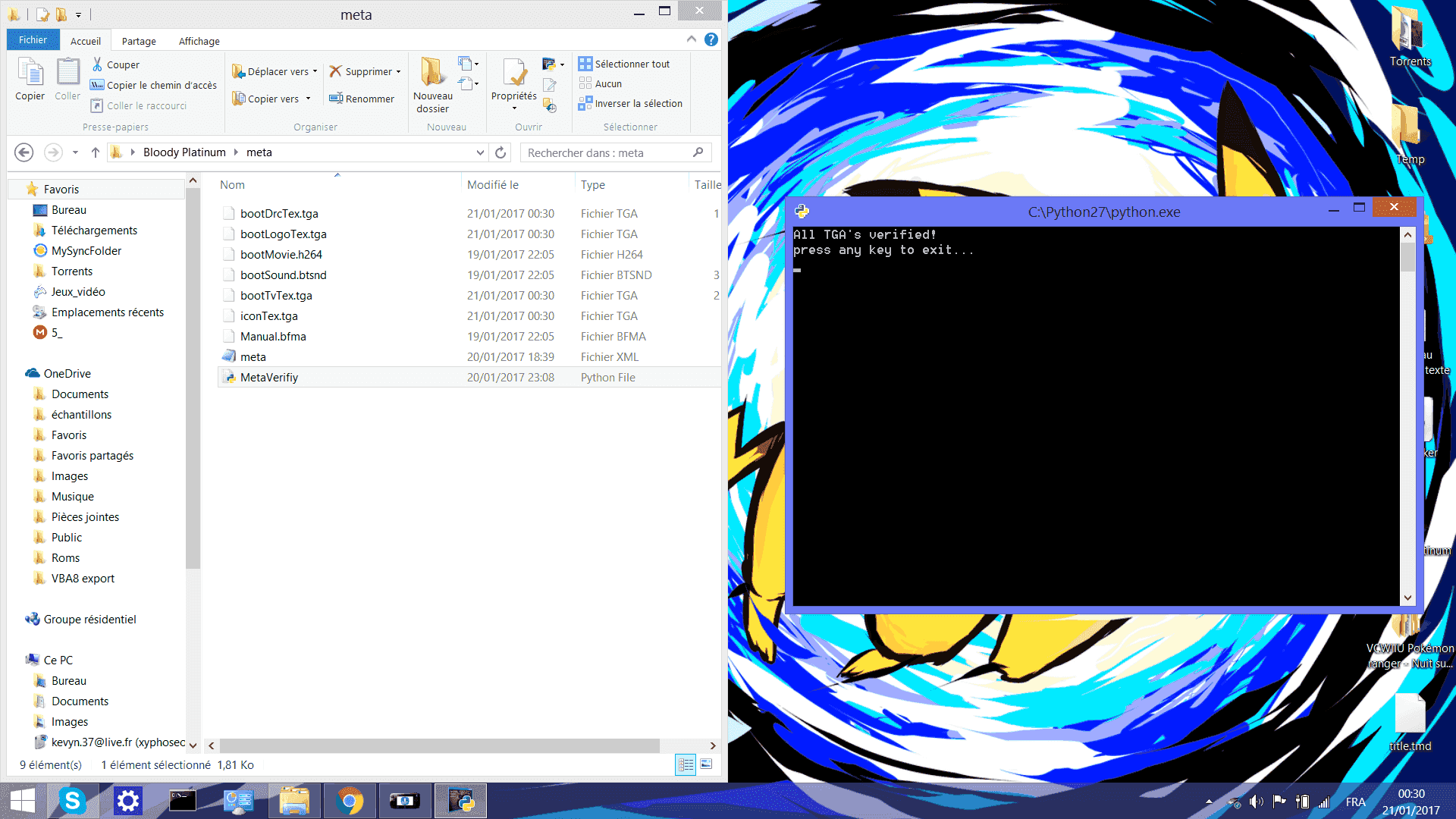Sort files by Modifié le column
Image resolution: width=1456 pixels, height=819 pixels.
click(493, 185)
